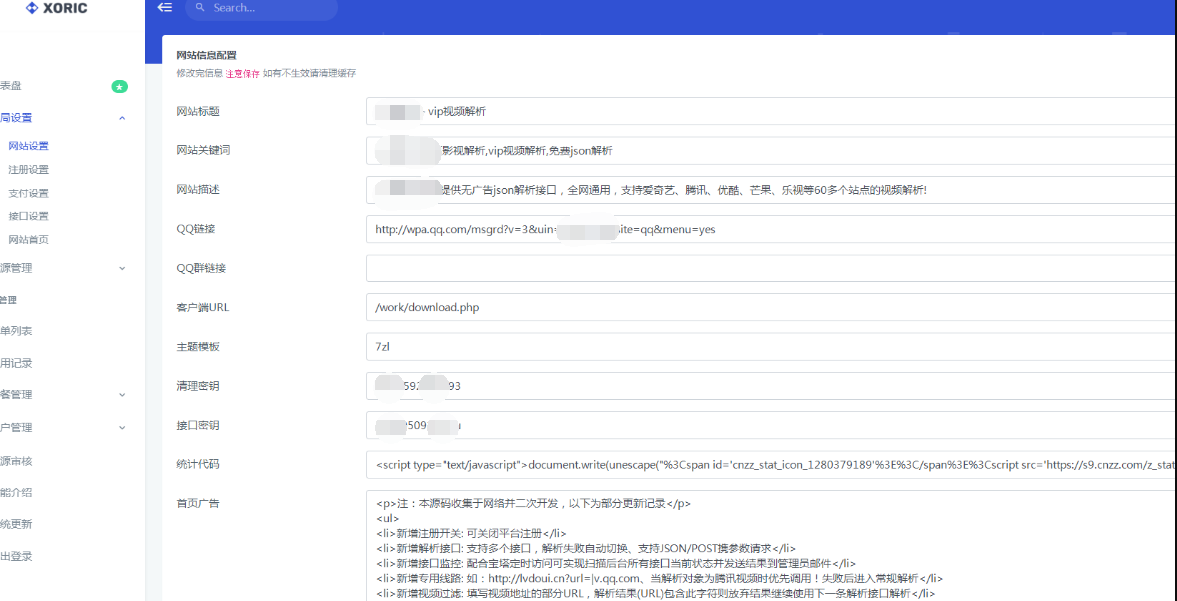
Task: Open the 源审核 sidebar item
Action: coord(16,461)
